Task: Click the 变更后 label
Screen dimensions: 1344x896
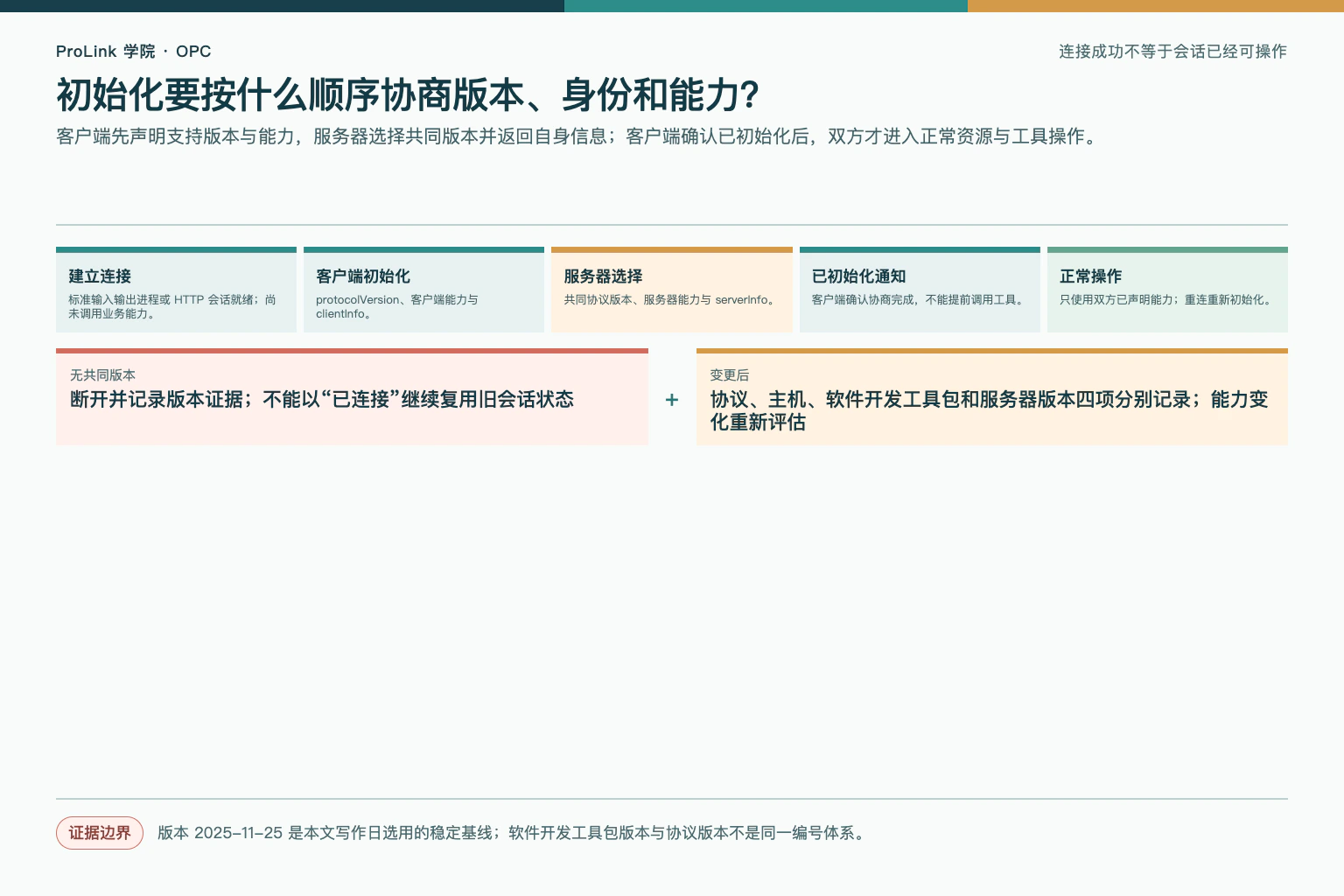Action: tap(730, 374)
